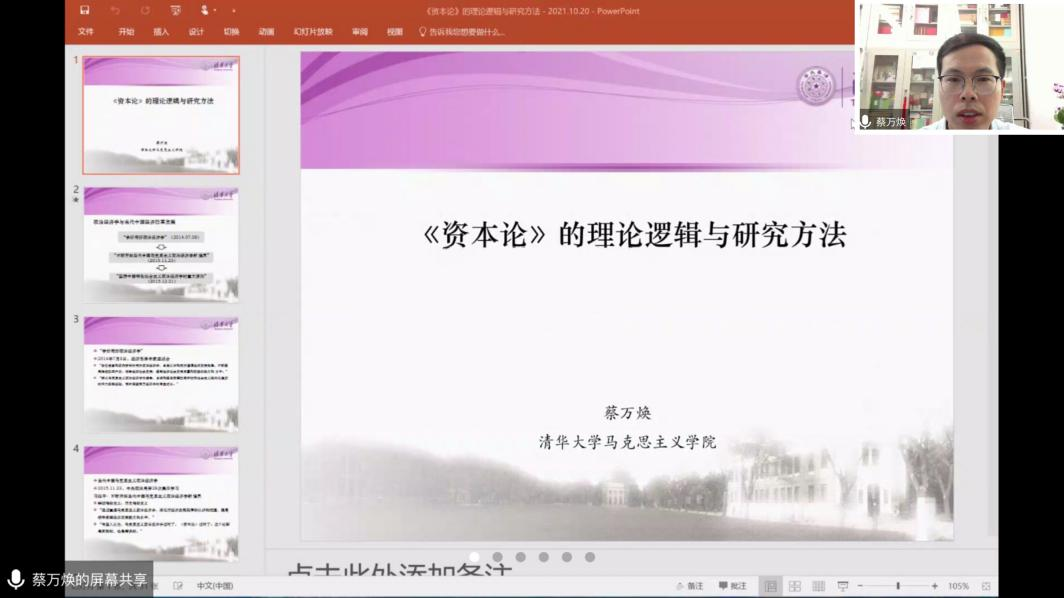Toggle the 批注 comments pane button
Viewport: 1064px width, 598px height.
pos(733,586)
